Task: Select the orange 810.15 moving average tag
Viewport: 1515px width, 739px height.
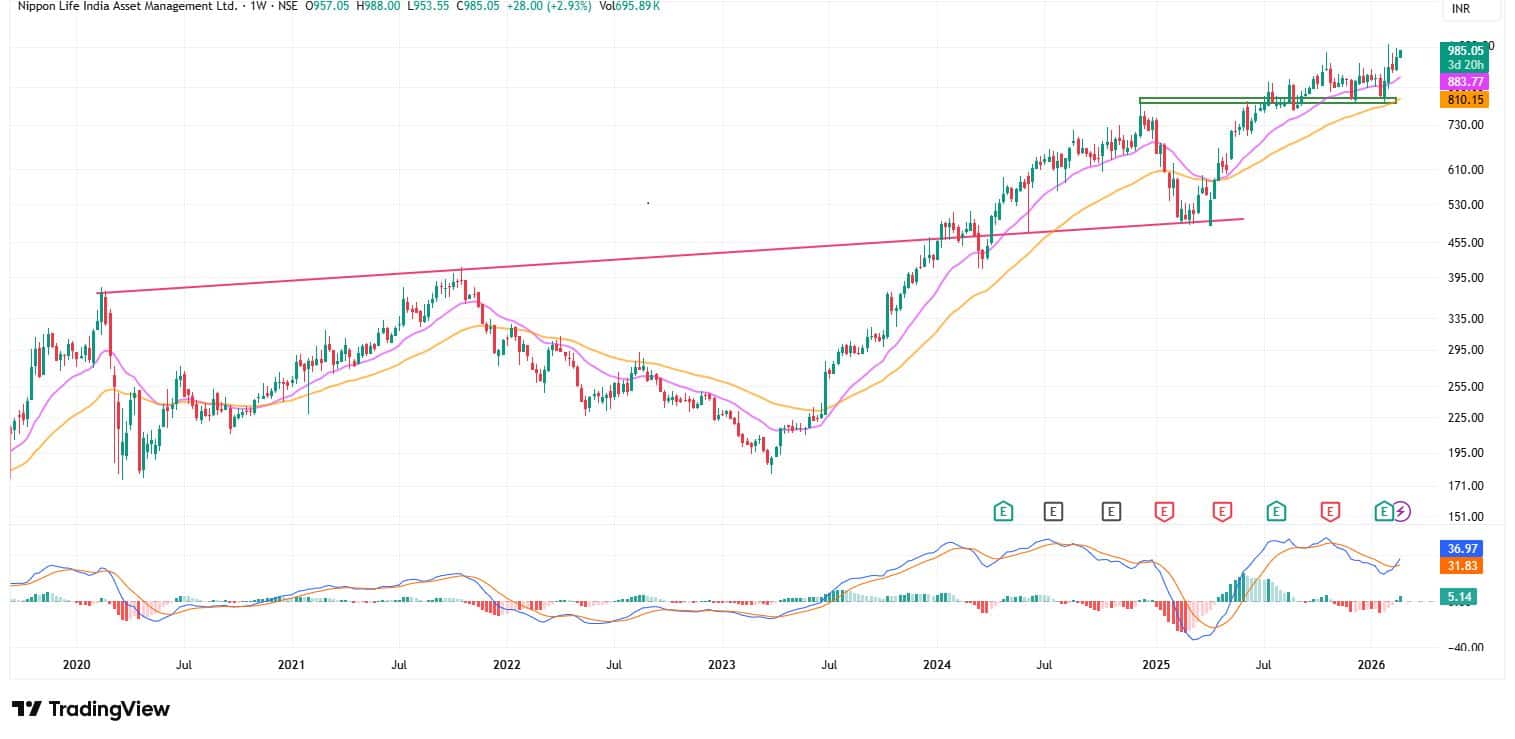Action: coord(1464,100)
